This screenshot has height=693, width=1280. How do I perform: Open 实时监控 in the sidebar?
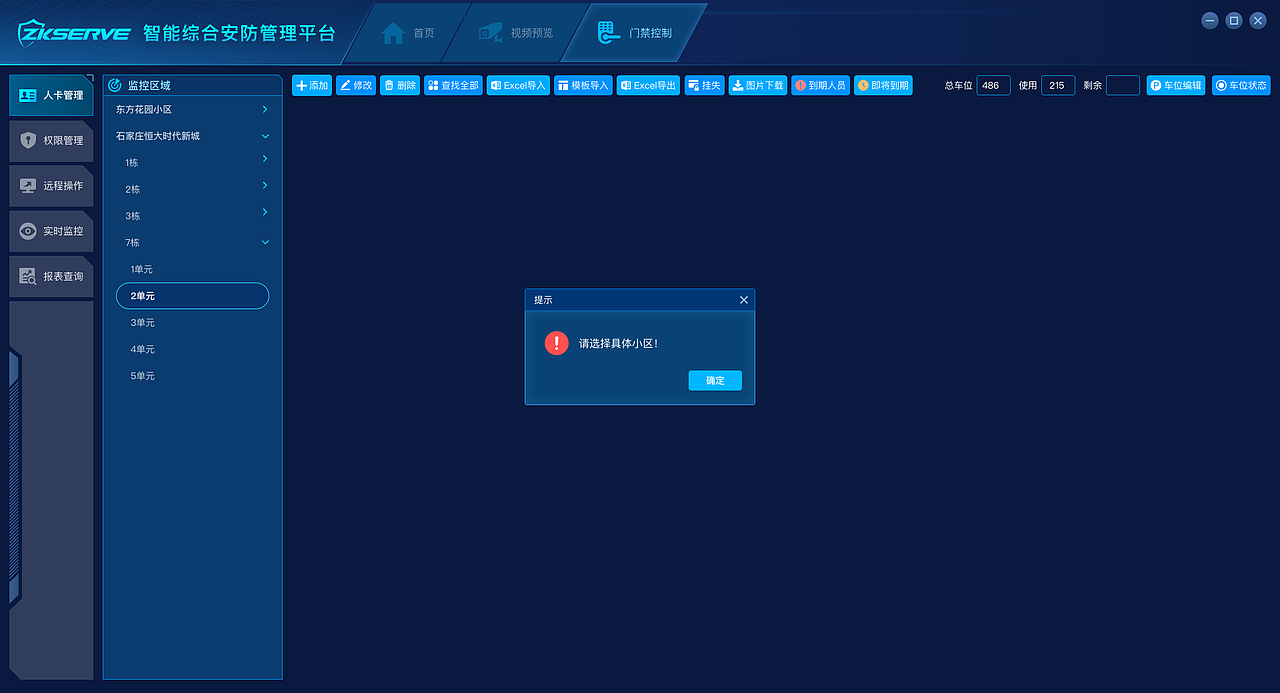click(x=51, y=231)
